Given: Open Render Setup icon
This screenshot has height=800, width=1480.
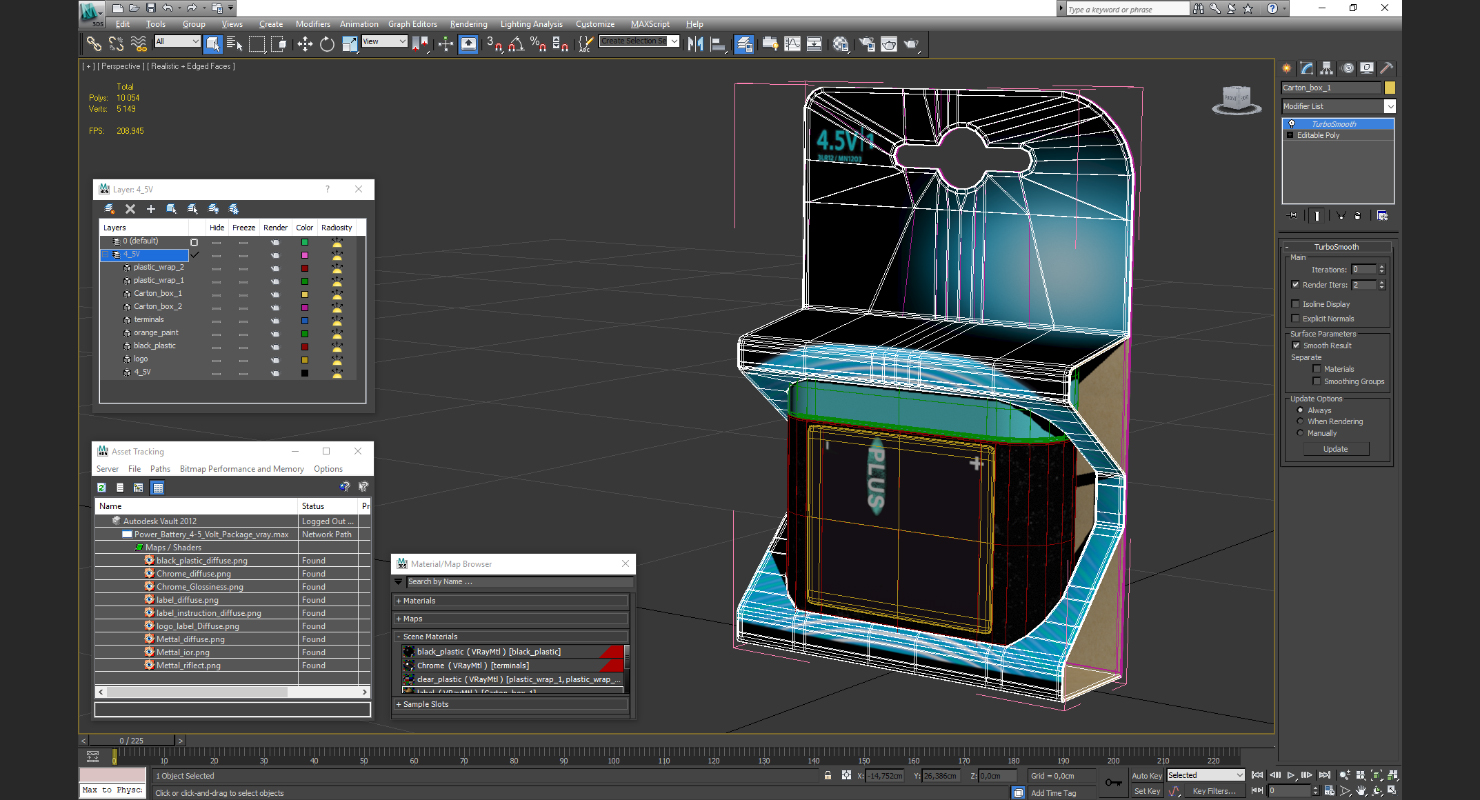Looking at the screenshot, I should click(x=866, y=44).
